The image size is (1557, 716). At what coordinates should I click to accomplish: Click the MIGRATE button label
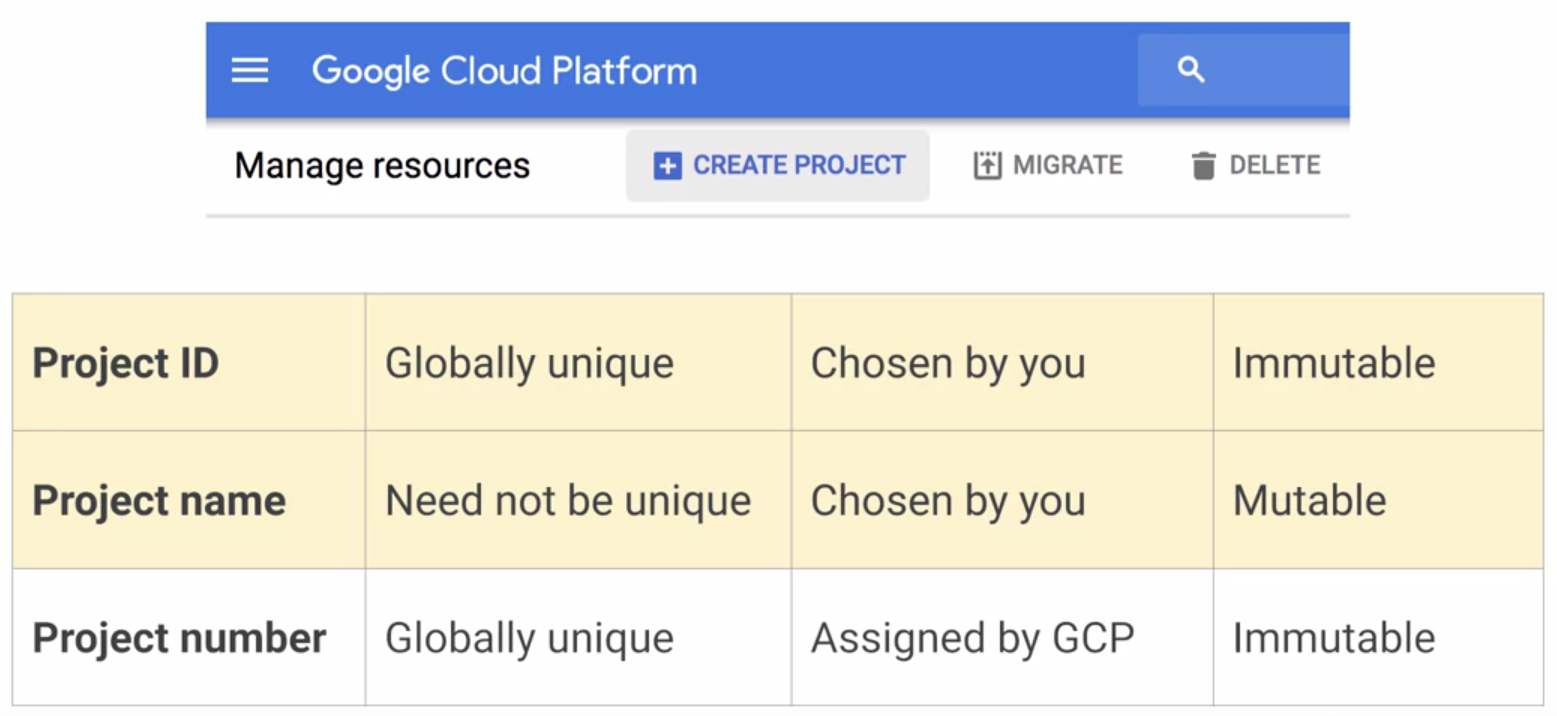[x=1068, y=165]
